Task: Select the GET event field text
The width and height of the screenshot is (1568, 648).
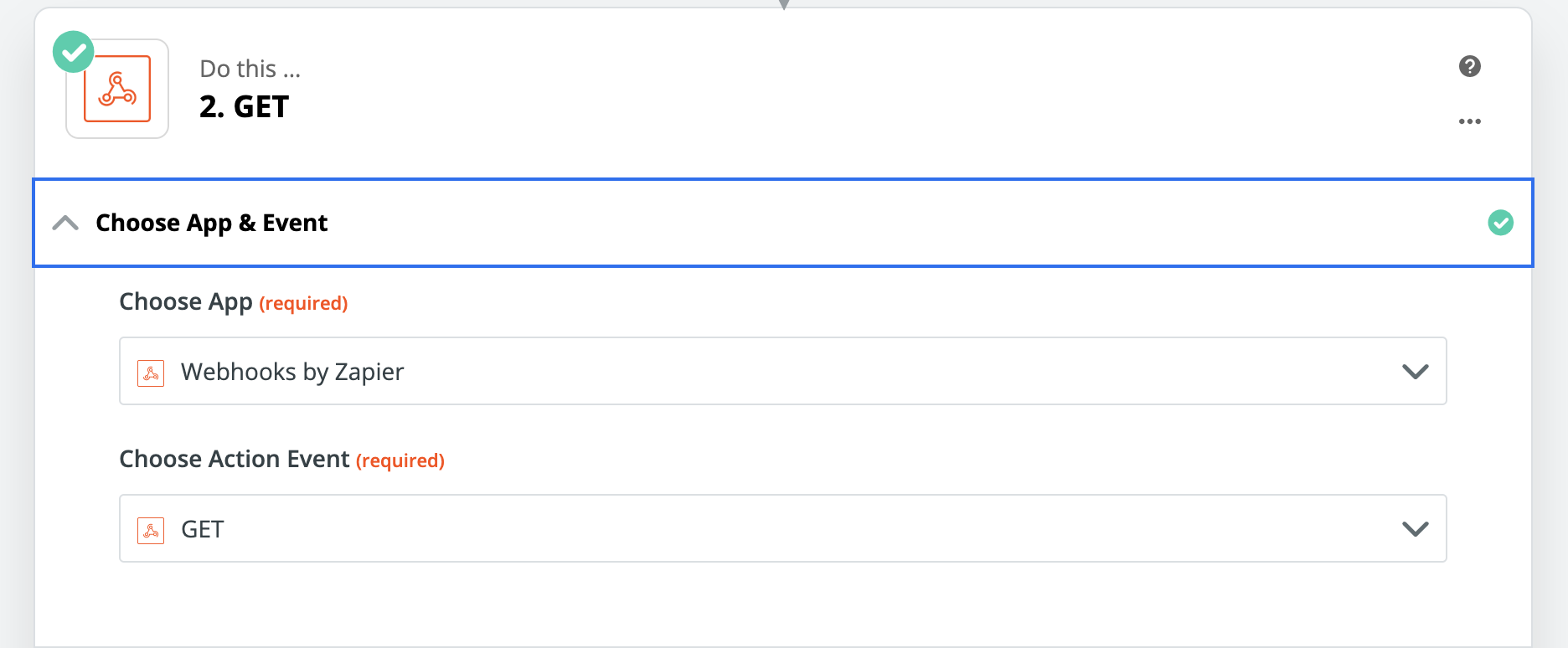Action: [203, 529]
